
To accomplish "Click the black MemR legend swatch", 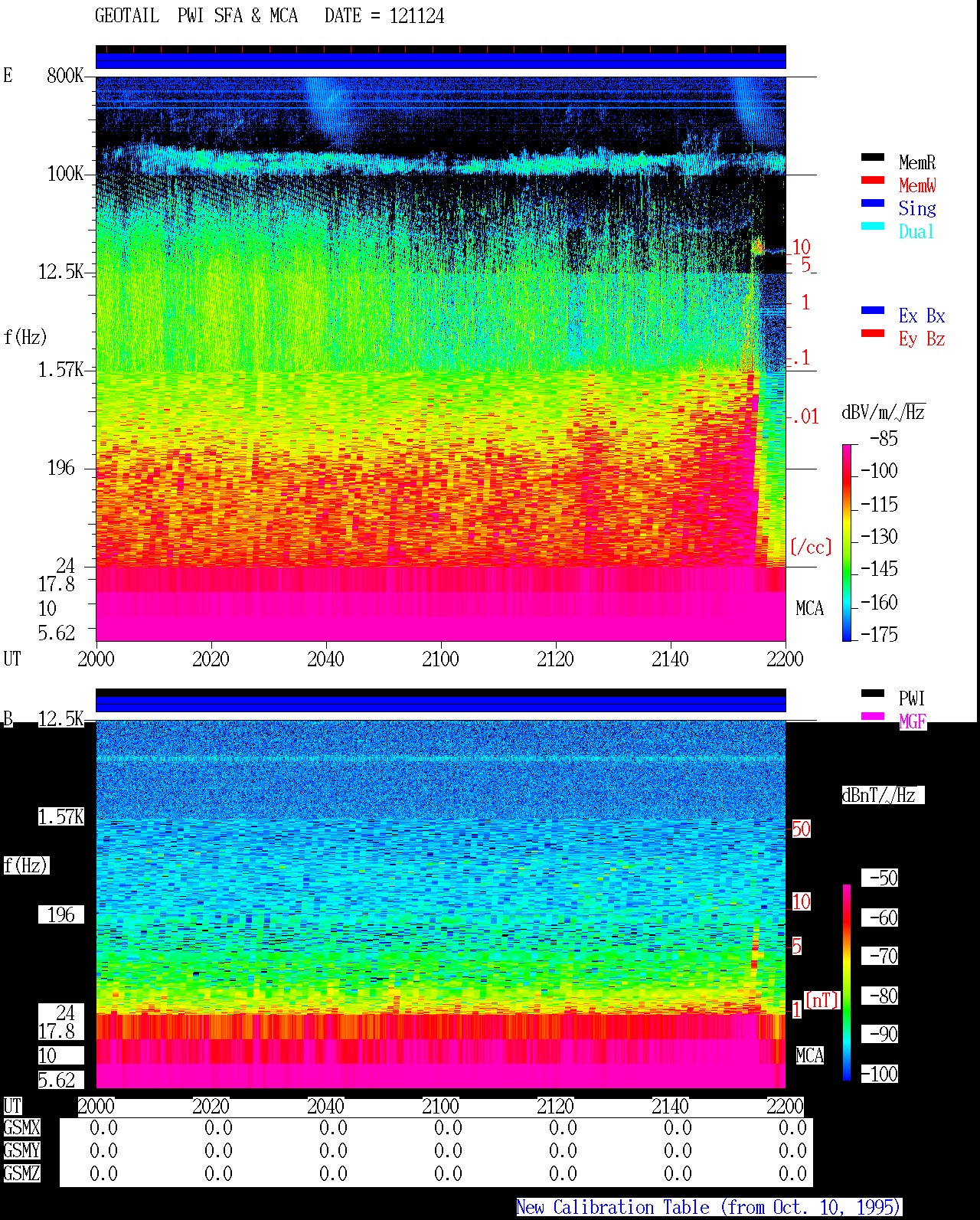I will [x=873, y=157].
